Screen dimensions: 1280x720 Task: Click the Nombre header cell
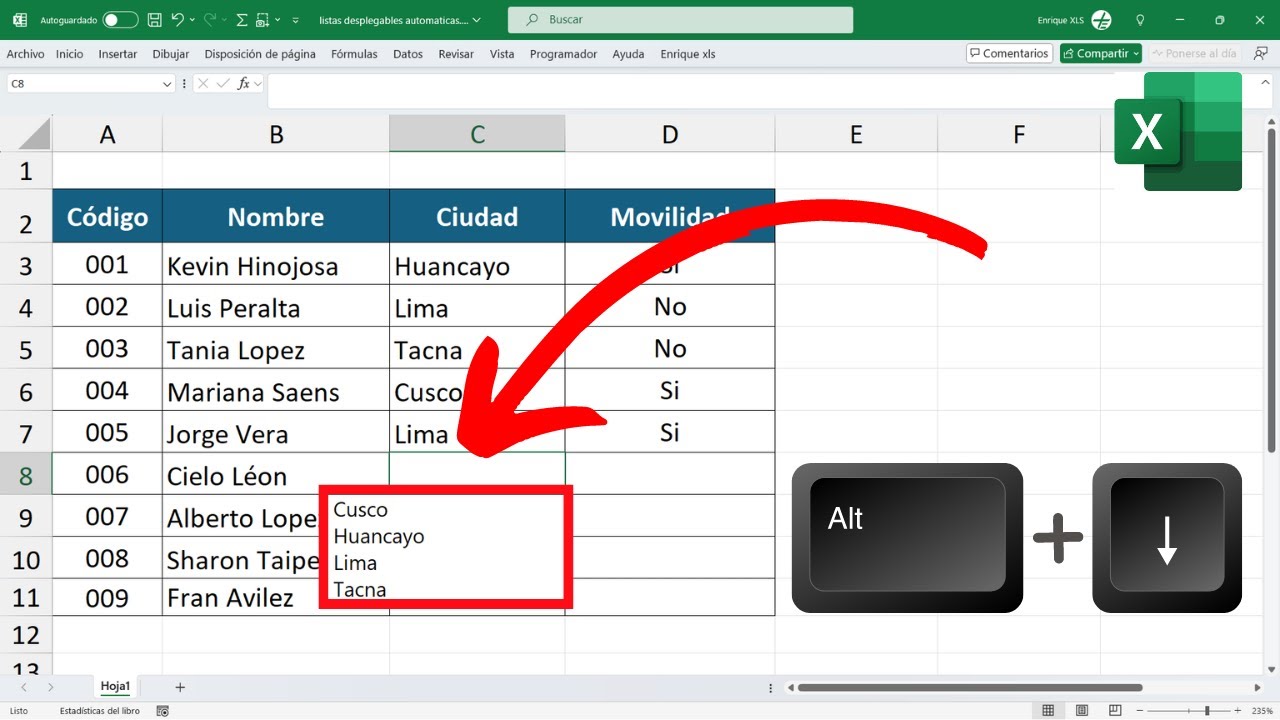[x=276, y=216]
